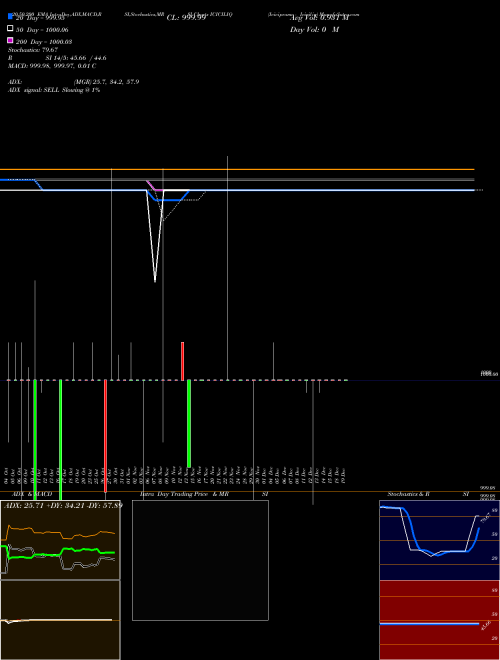Click the ADX line chart panel
500x660 pixels.
click(60, 540)
